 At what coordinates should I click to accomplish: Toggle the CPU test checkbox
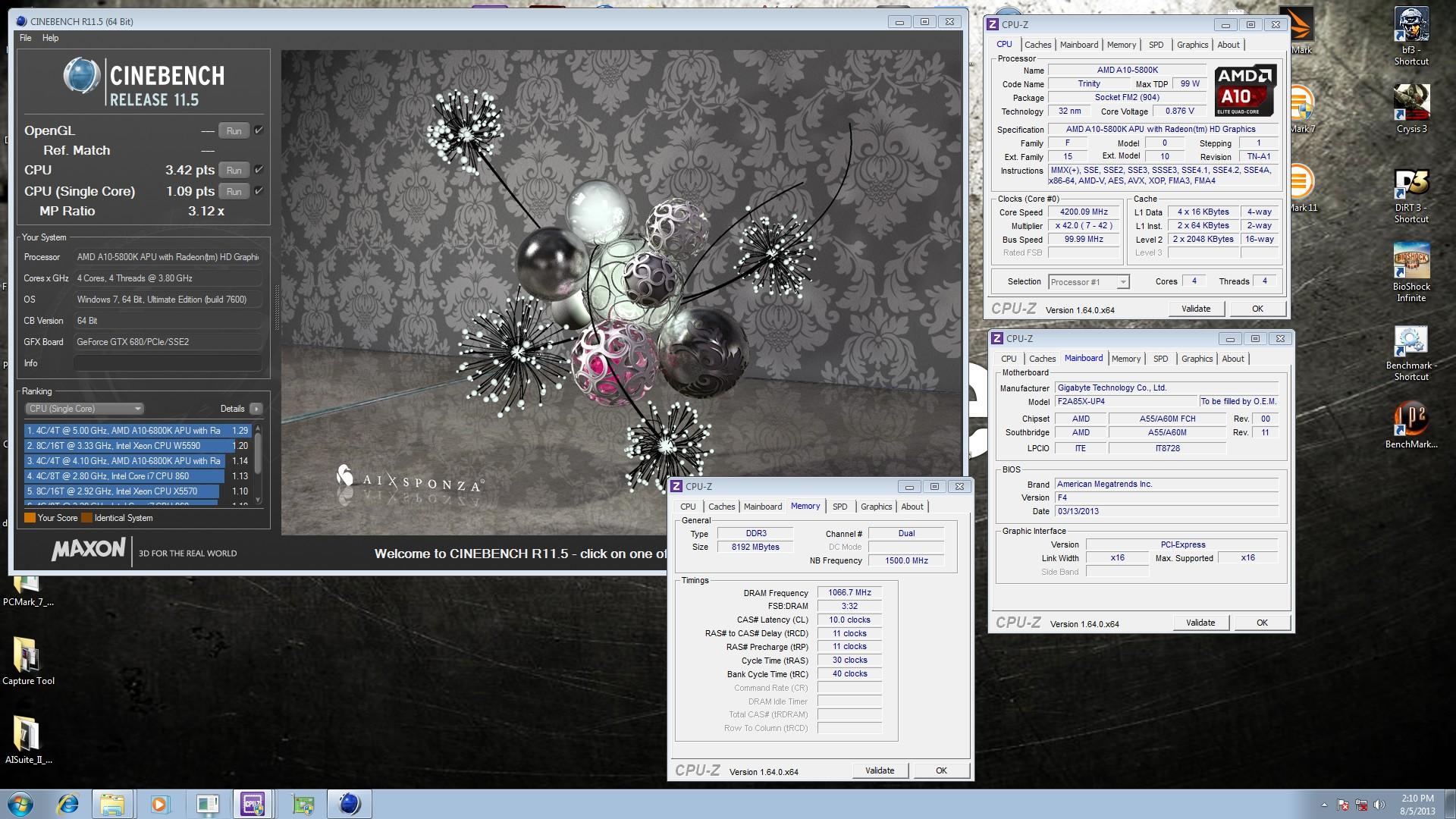tap(259, 170)
